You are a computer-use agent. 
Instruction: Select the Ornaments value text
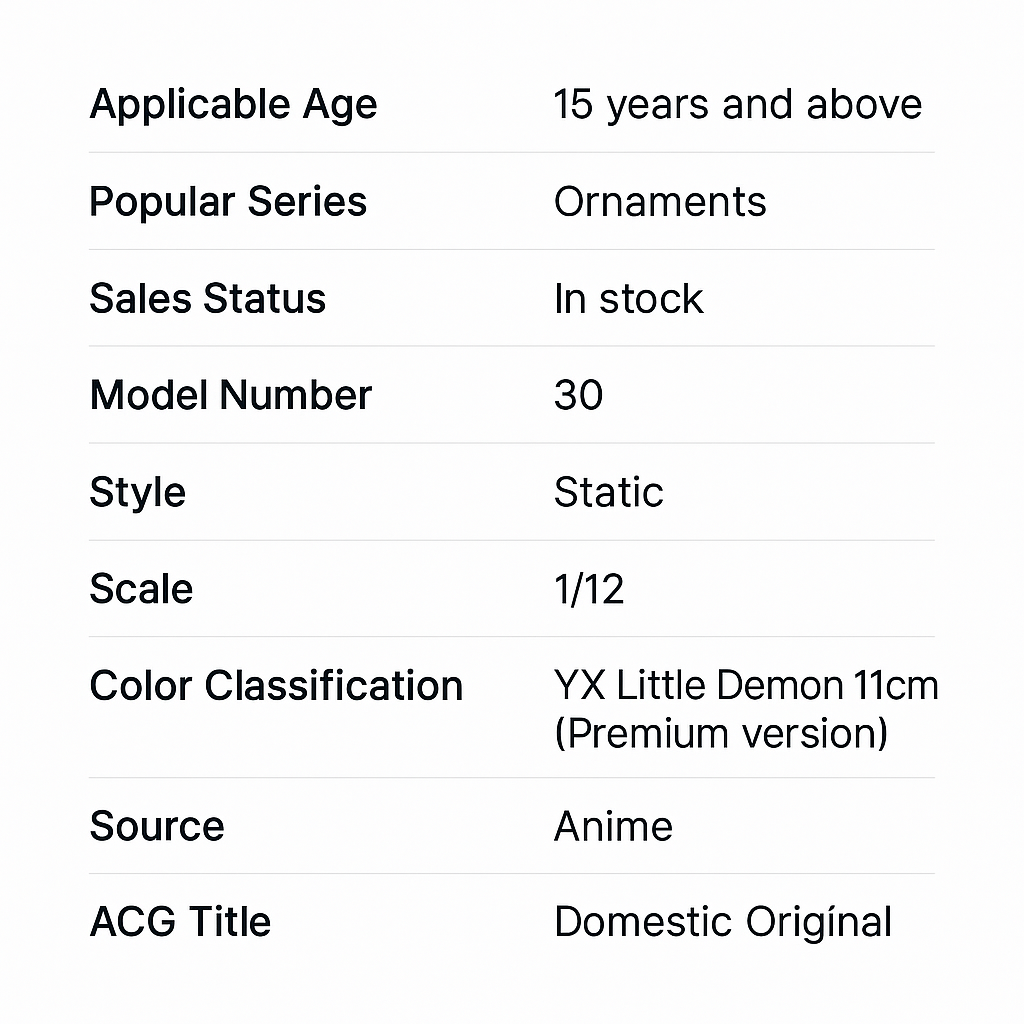pyautogui.click(x=660, y=202)
